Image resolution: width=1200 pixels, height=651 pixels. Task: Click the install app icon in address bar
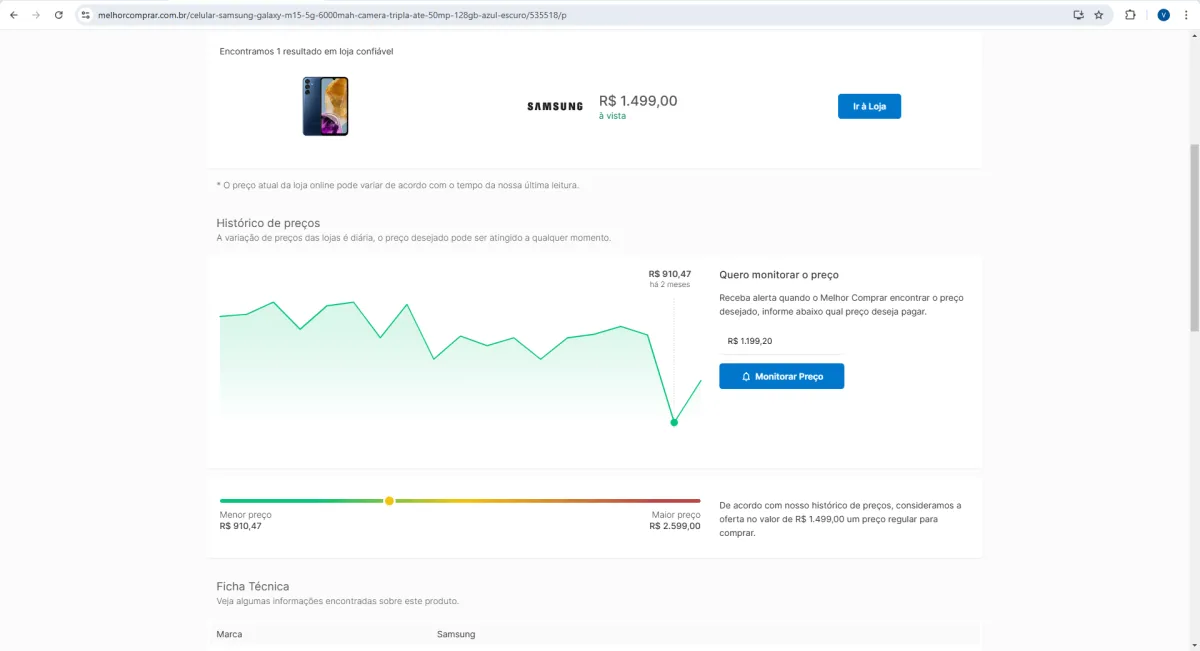pos(1078,15)
